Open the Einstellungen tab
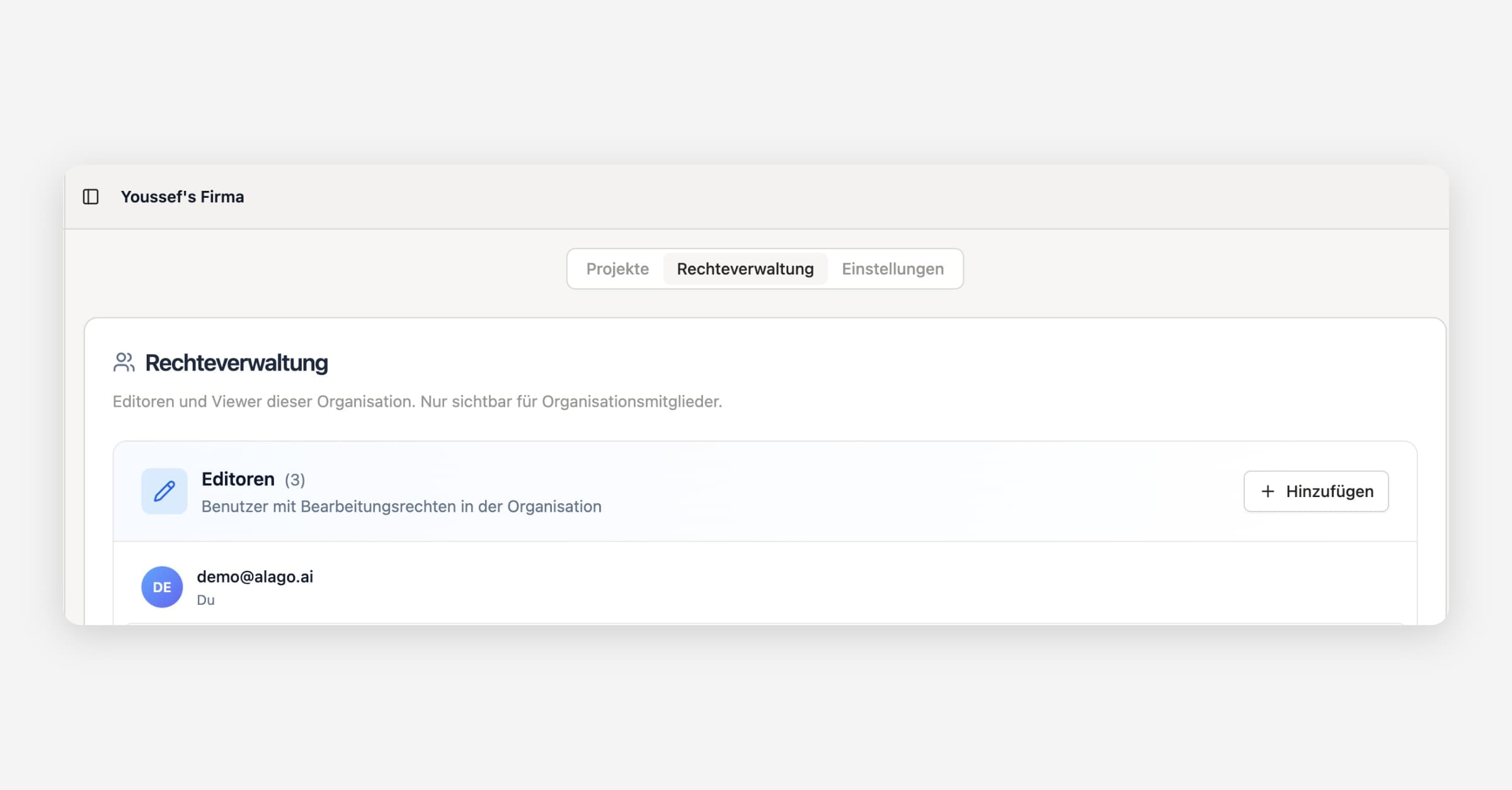1512x790 pixels. pos(892,269)
